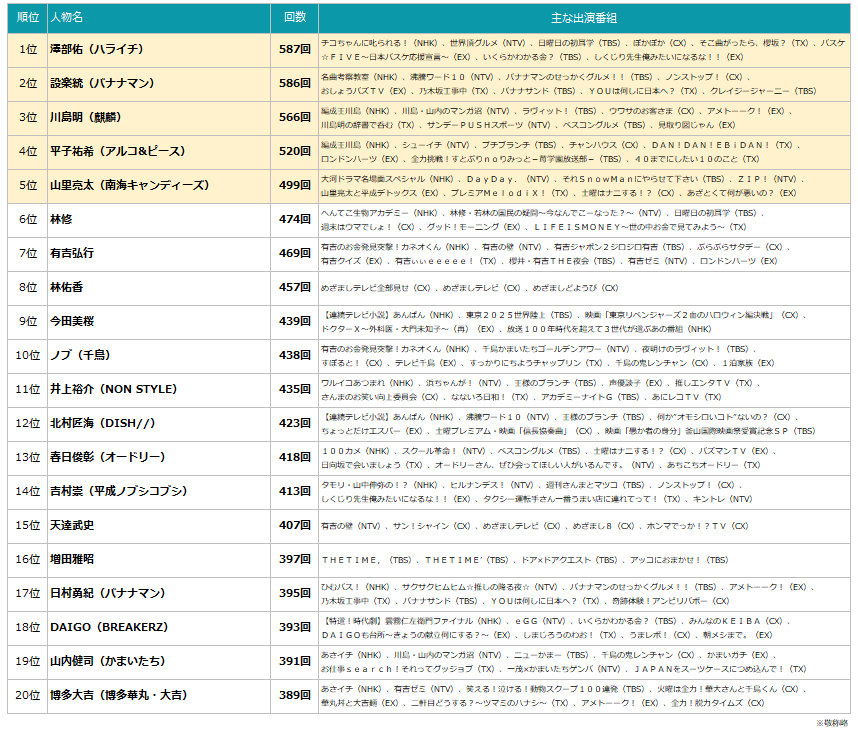Click the 4位 rank cell
858x730 pixels.
point(27,151)
